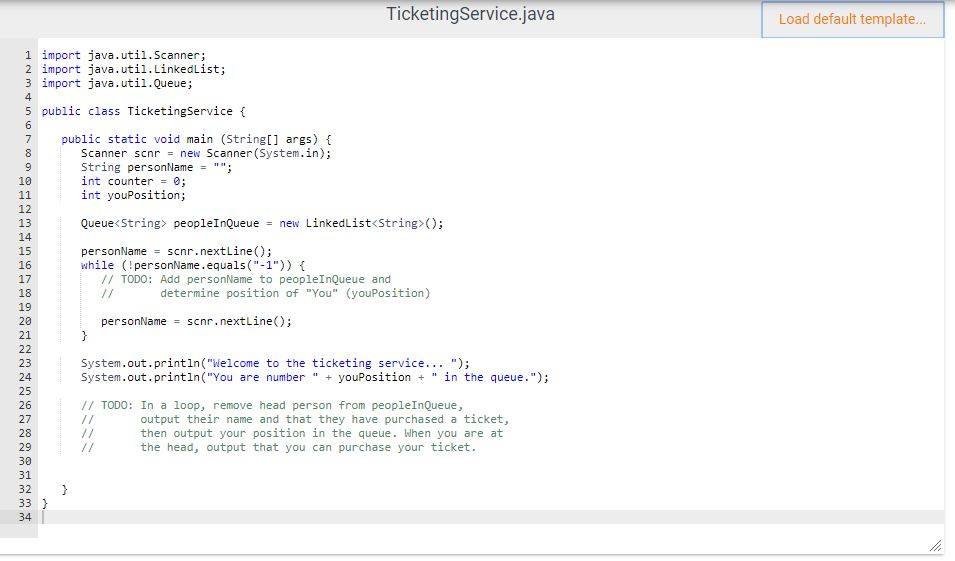
Task: Click the 'You are number' println line
Action: (315, 378)
